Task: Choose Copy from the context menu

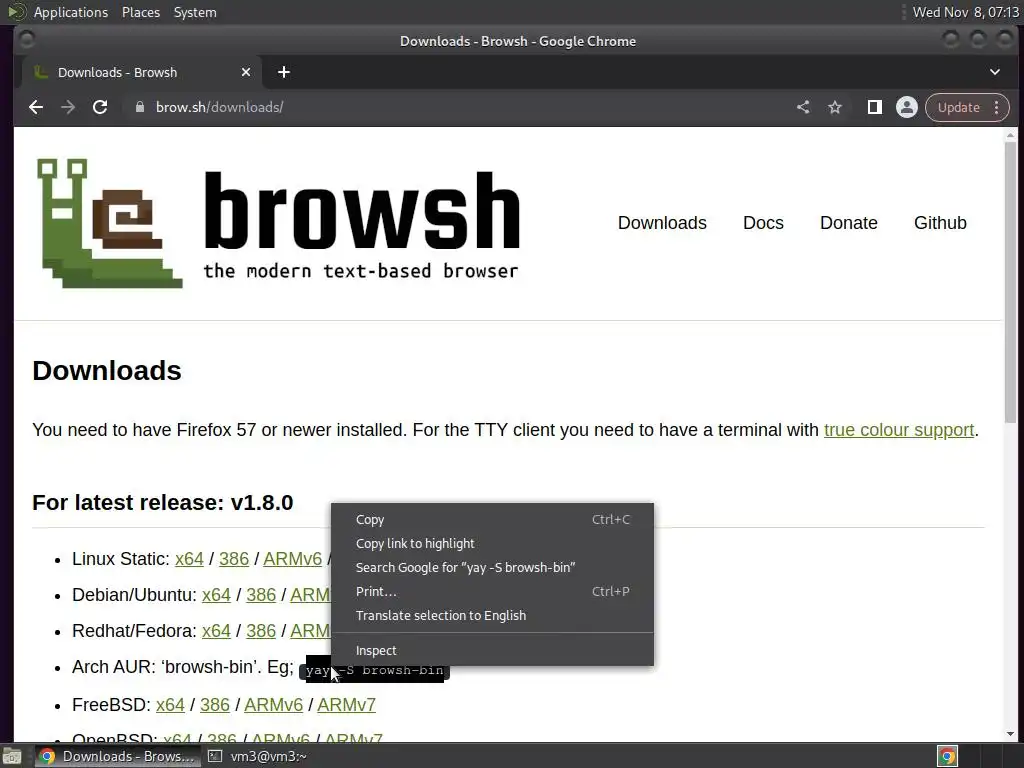Action: [x=492, y=520]
